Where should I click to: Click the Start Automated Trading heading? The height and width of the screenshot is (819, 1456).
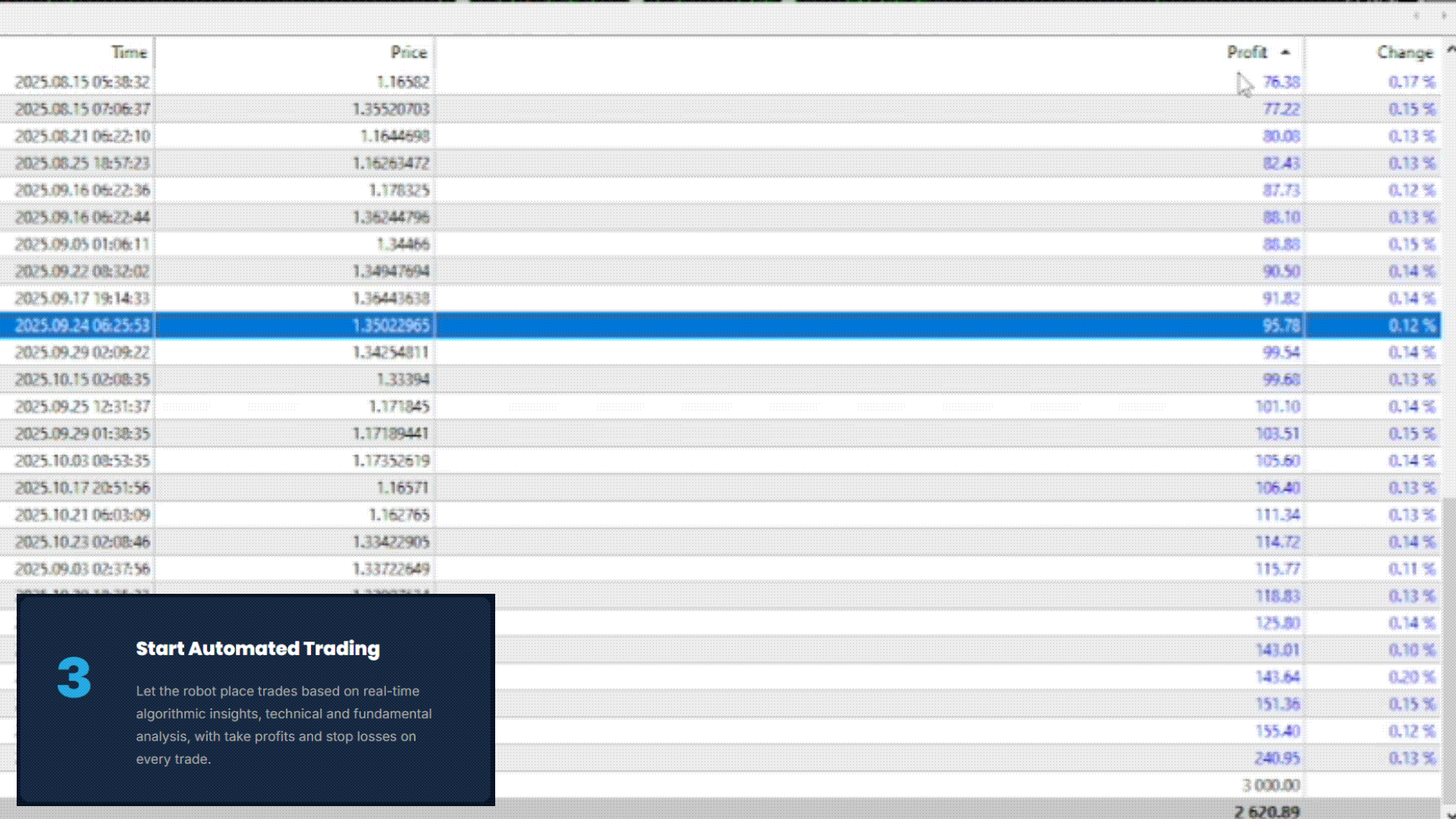pos(258,648)
